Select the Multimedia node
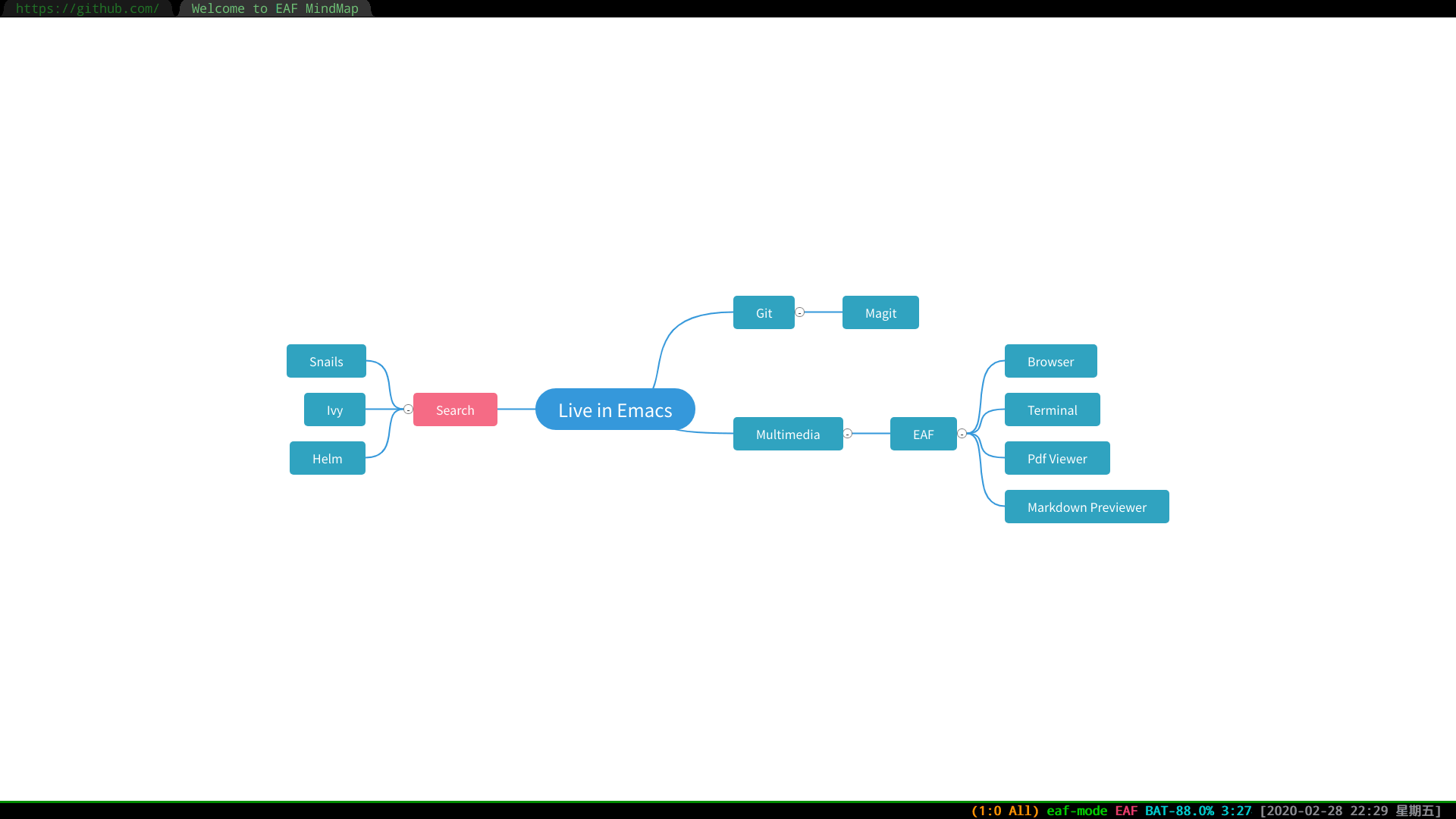Image resolution: width=1456 pixels, height=819 pixels. click(788, 434)
